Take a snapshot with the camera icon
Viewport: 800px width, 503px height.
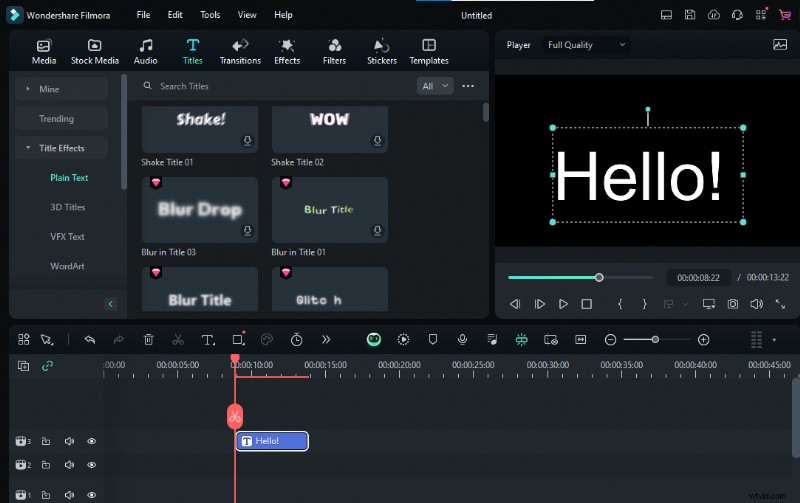click(x=733, y=304)
